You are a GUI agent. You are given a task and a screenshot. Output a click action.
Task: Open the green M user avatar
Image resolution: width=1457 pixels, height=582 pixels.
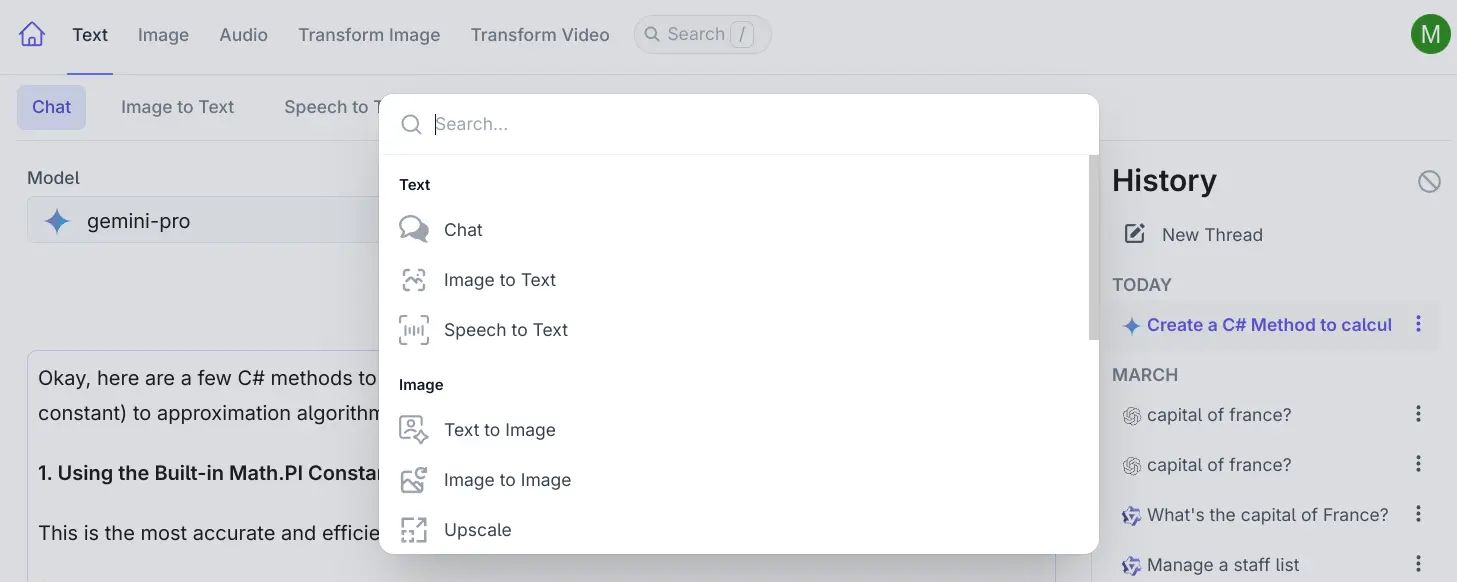tap(1430, 34)
